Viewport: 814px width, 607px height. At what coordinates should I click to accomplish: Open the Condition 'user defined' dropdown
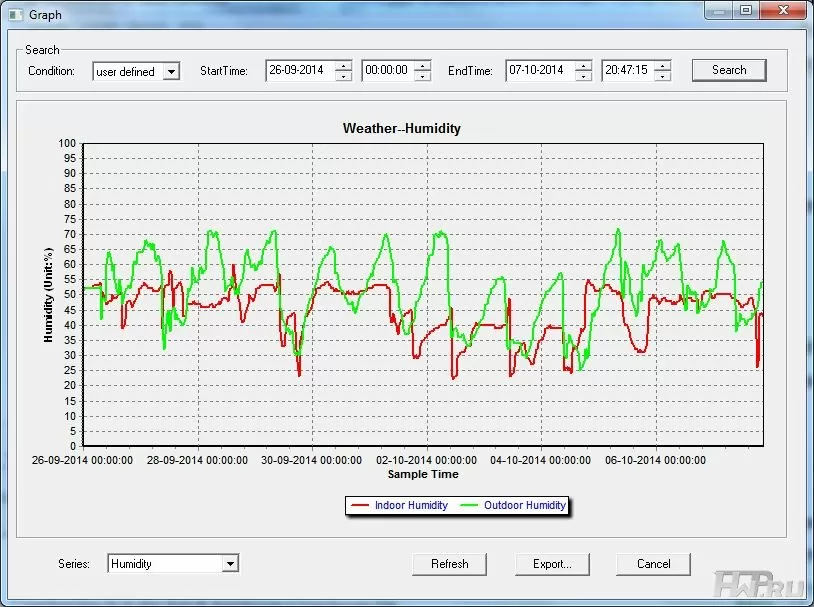coord(171,72)
